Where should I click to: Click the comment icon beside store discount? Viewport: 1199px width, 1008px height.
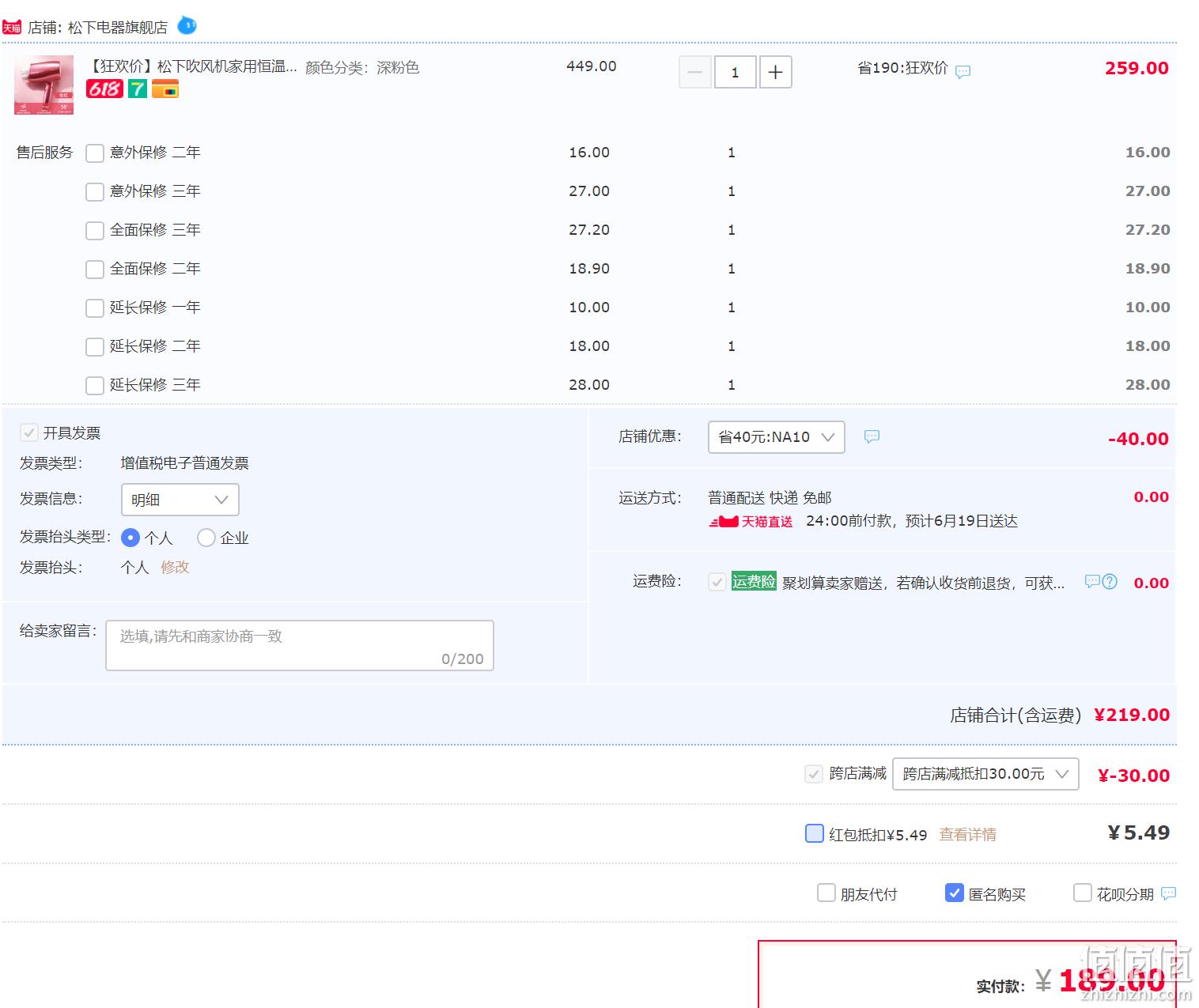[872, 436]
